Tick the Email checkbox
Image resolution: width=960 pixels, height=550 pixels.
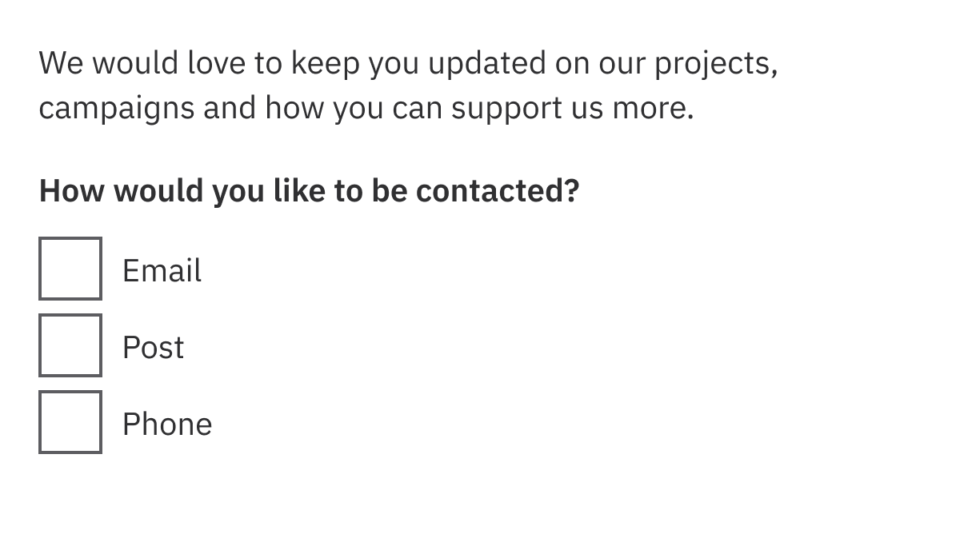point(70,268)
